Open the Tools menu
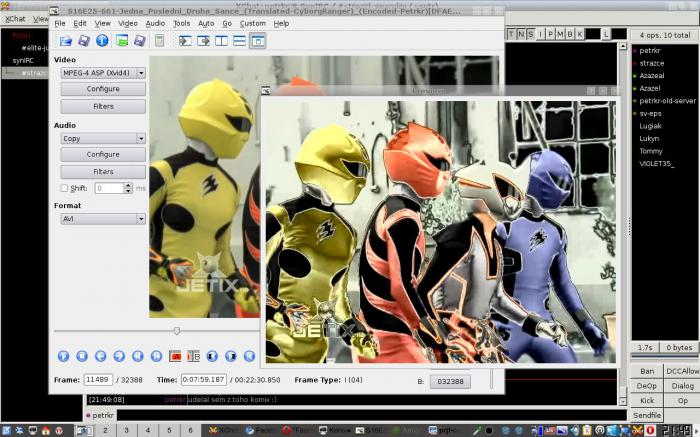This screenshot has height=437, width=700. pyautogui.click(x=182, y=23)
